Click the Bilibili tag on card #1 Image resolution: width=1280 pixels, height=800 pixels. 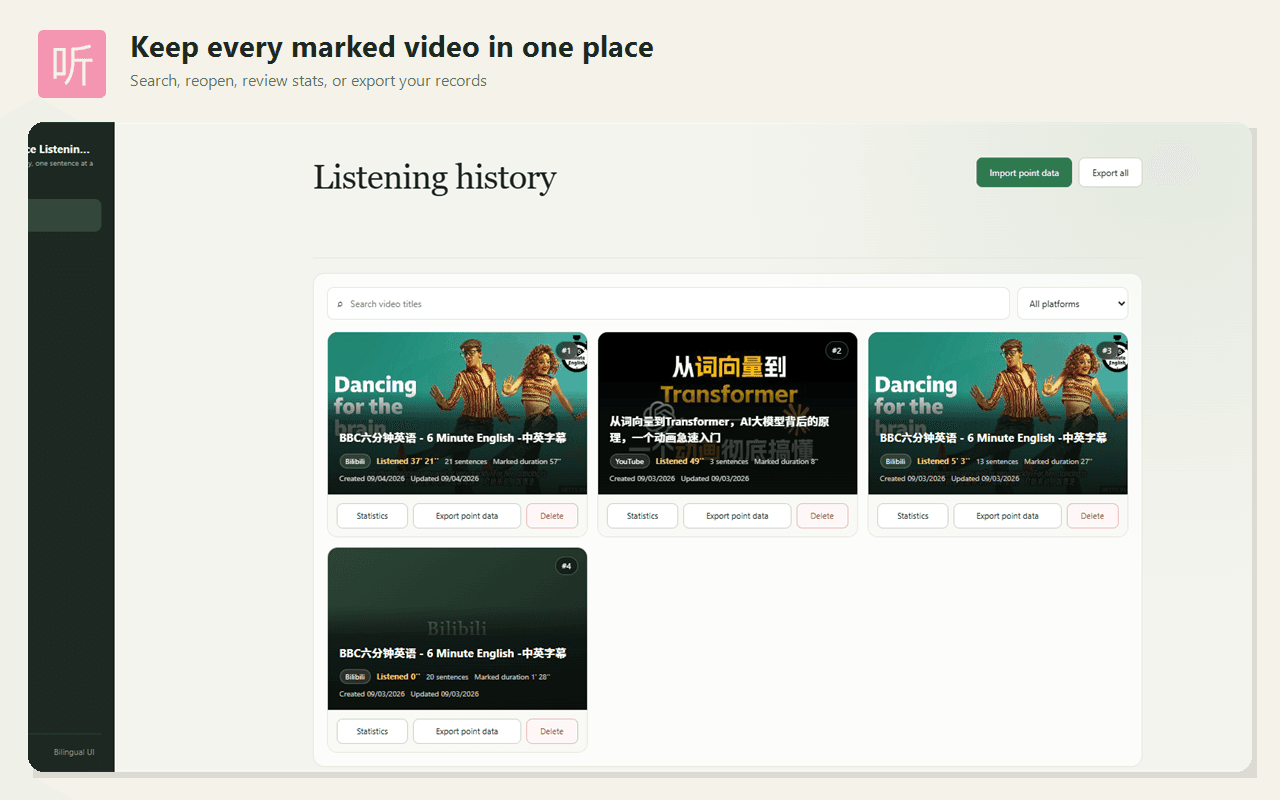355,461
